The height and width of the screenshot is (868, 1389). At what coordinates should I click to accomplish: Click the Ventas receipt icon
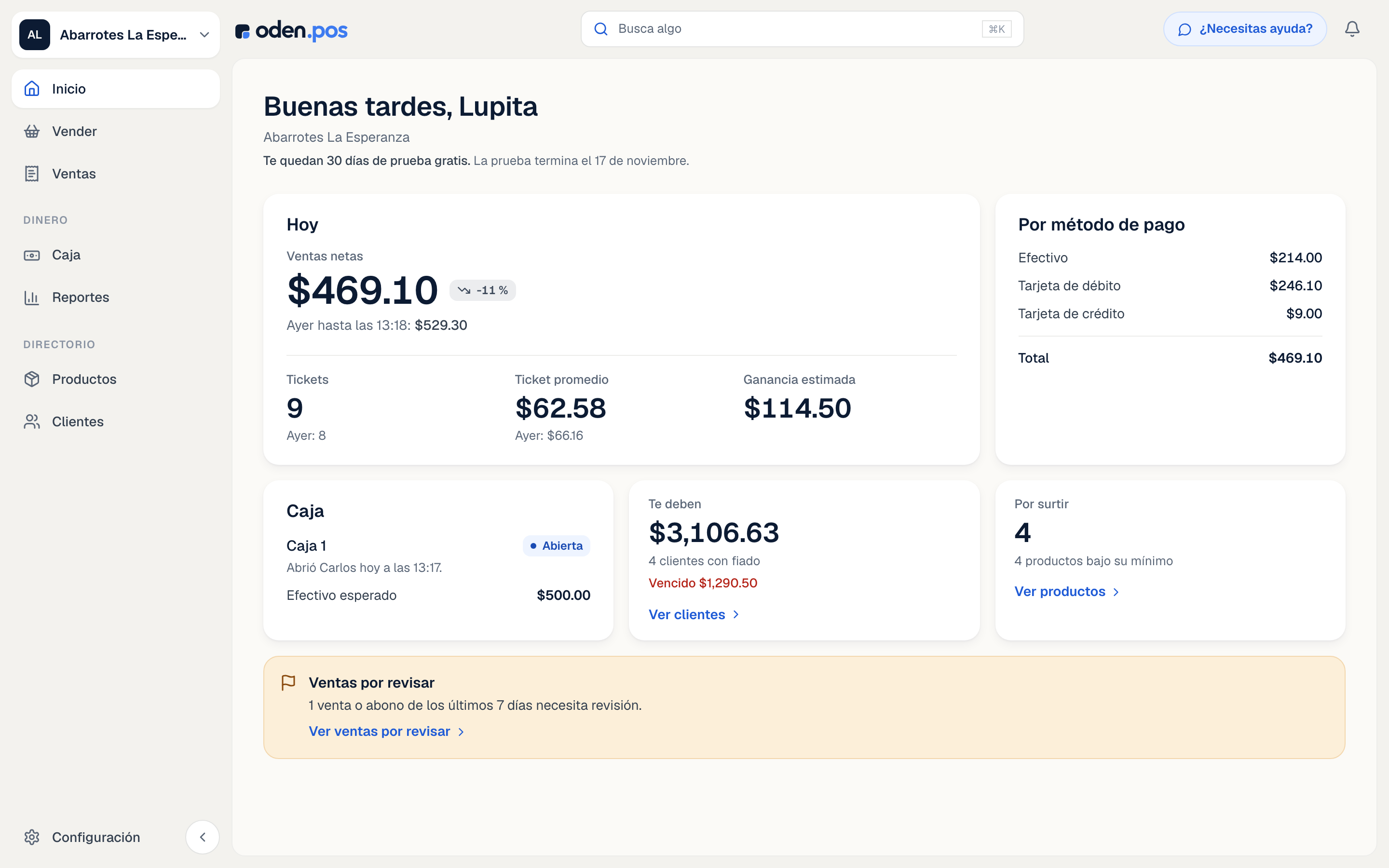[x=32, y=174]
